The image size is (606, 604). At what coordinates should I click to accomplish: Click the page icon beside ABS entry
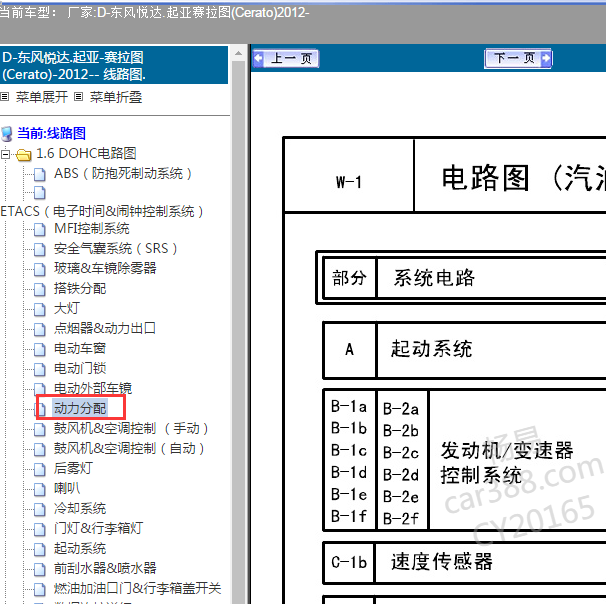click(x=39, y=174)
